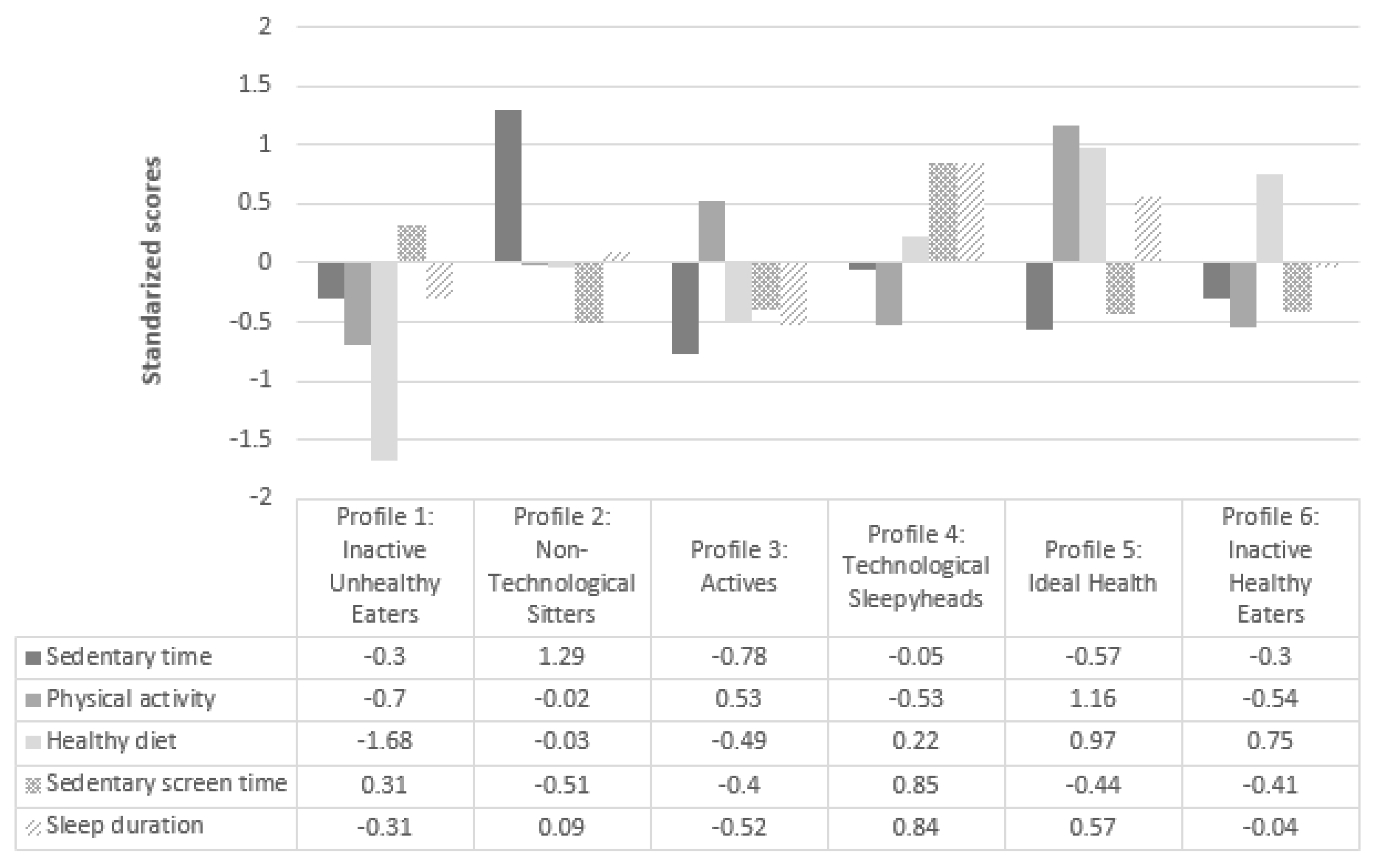Image resolution: width=1376 pixels, height=868 pixels.
Task: Select Profile 3's Sedentary time bar
Action: (685, 308)
